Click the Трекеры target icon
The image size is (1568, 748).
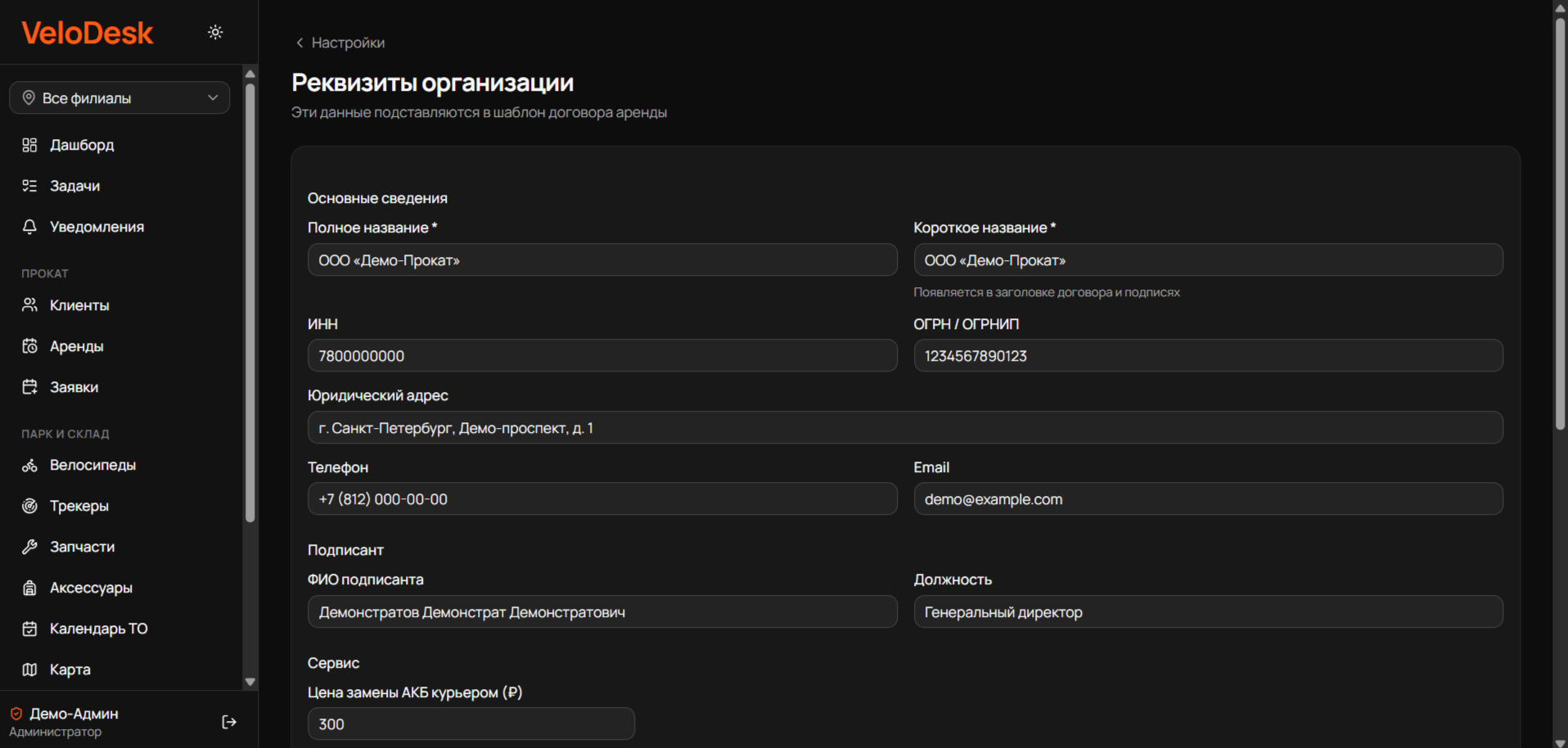[x=29, y=506]
